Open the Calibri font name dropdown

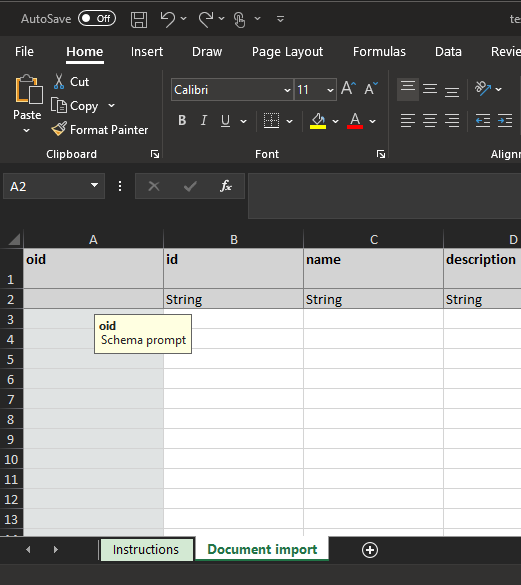click(287, 90)
